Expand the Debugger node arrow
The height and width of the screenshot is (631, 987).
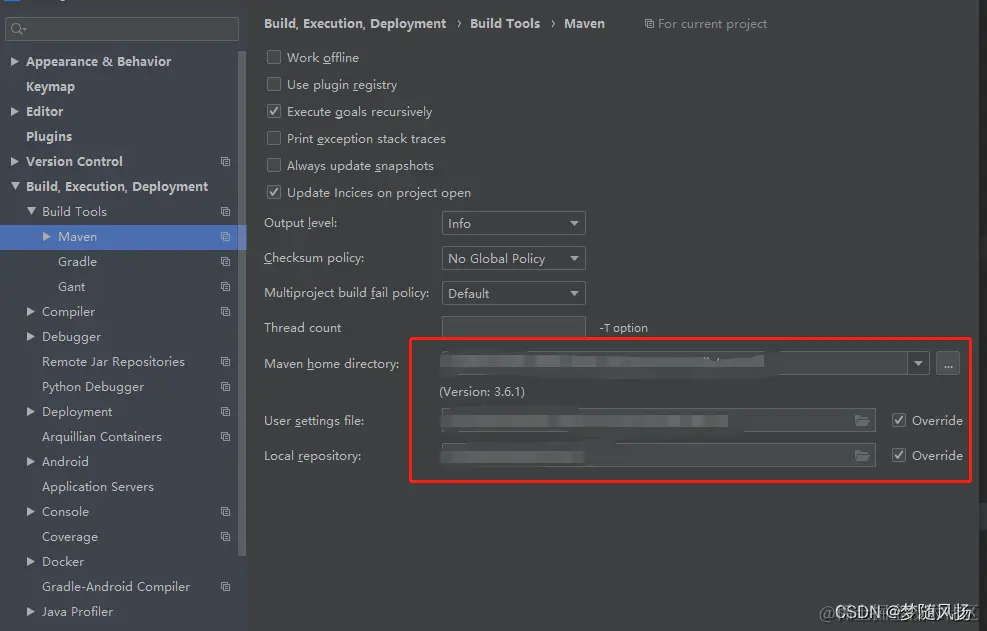[30, 337]
